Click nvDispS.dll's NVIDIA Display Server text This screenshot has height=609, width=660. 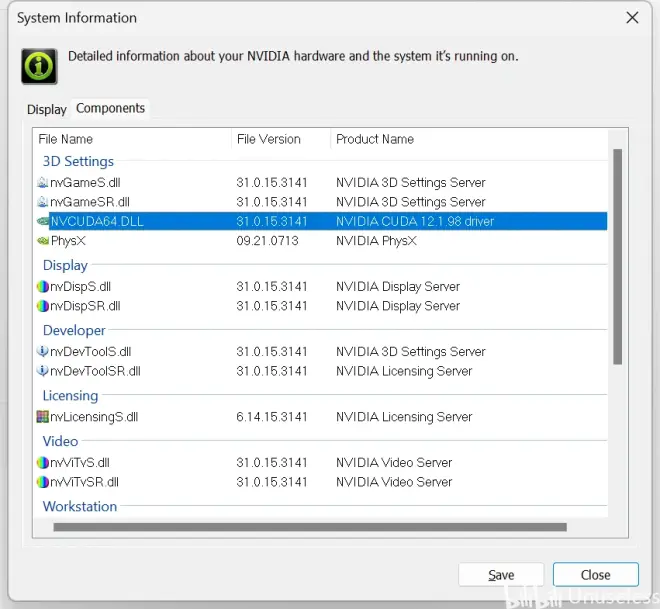(398, 287)
